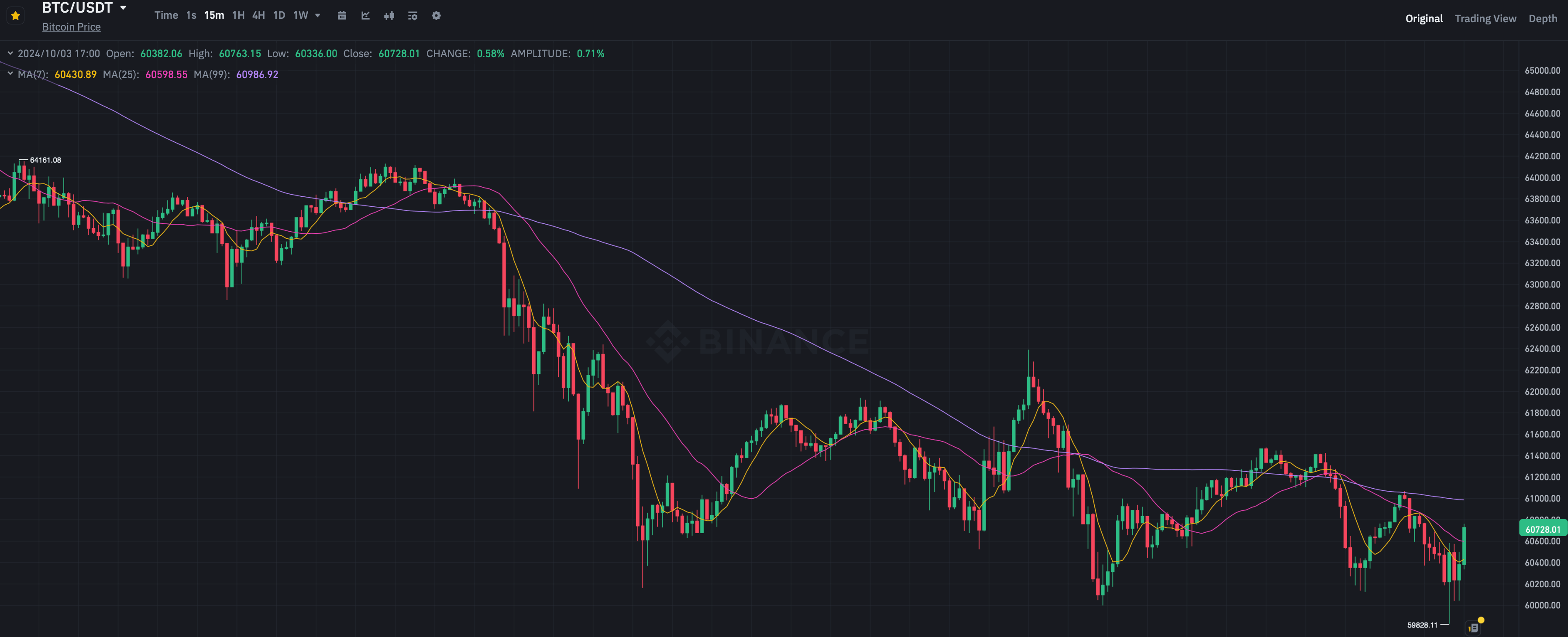
Task: Click the 63600.00 price axis label
Action: pos(1542,220)
